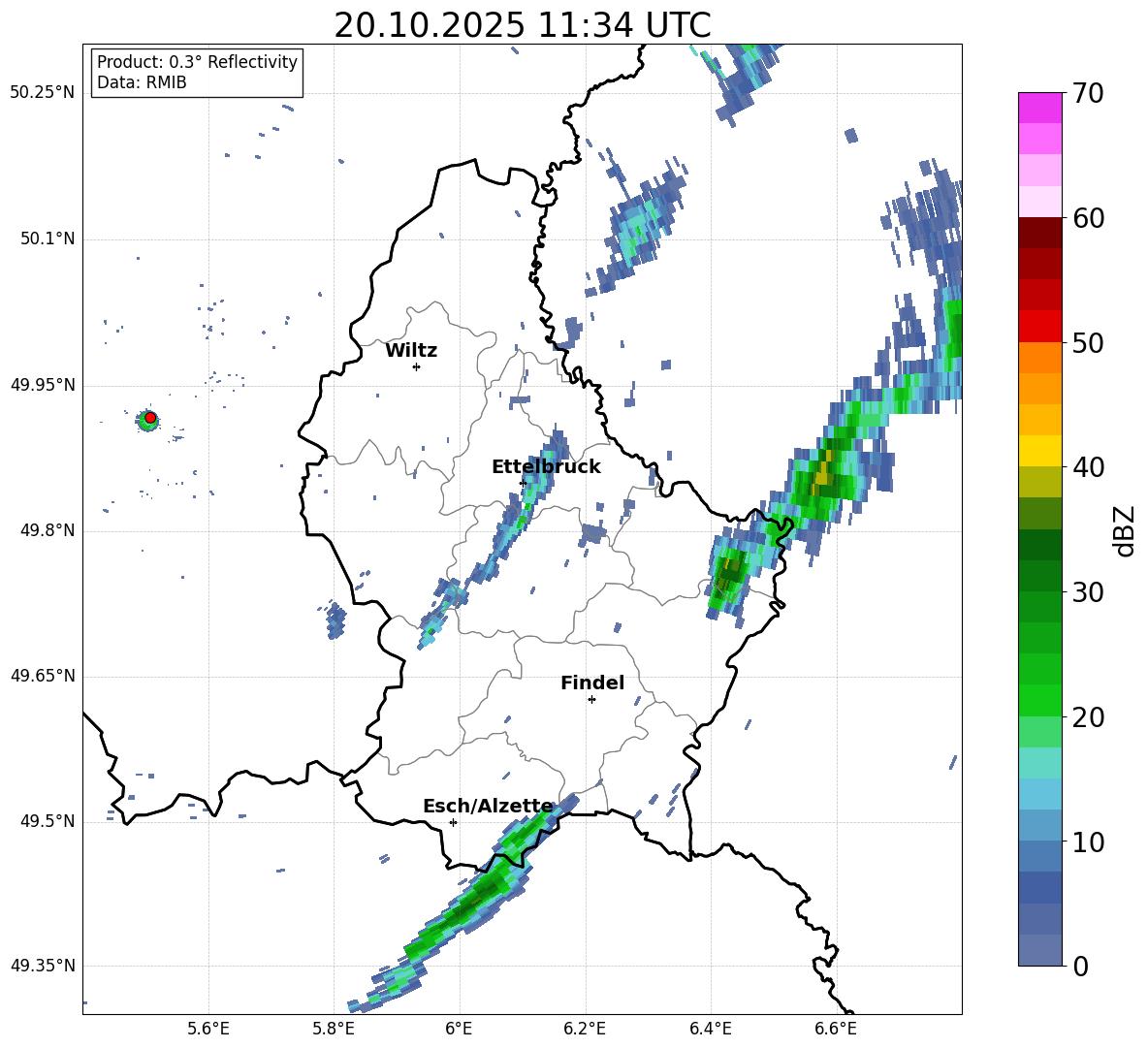1148x1048 pixels.
Task: Click the colorbar value 50
Action: [1088, 343]
